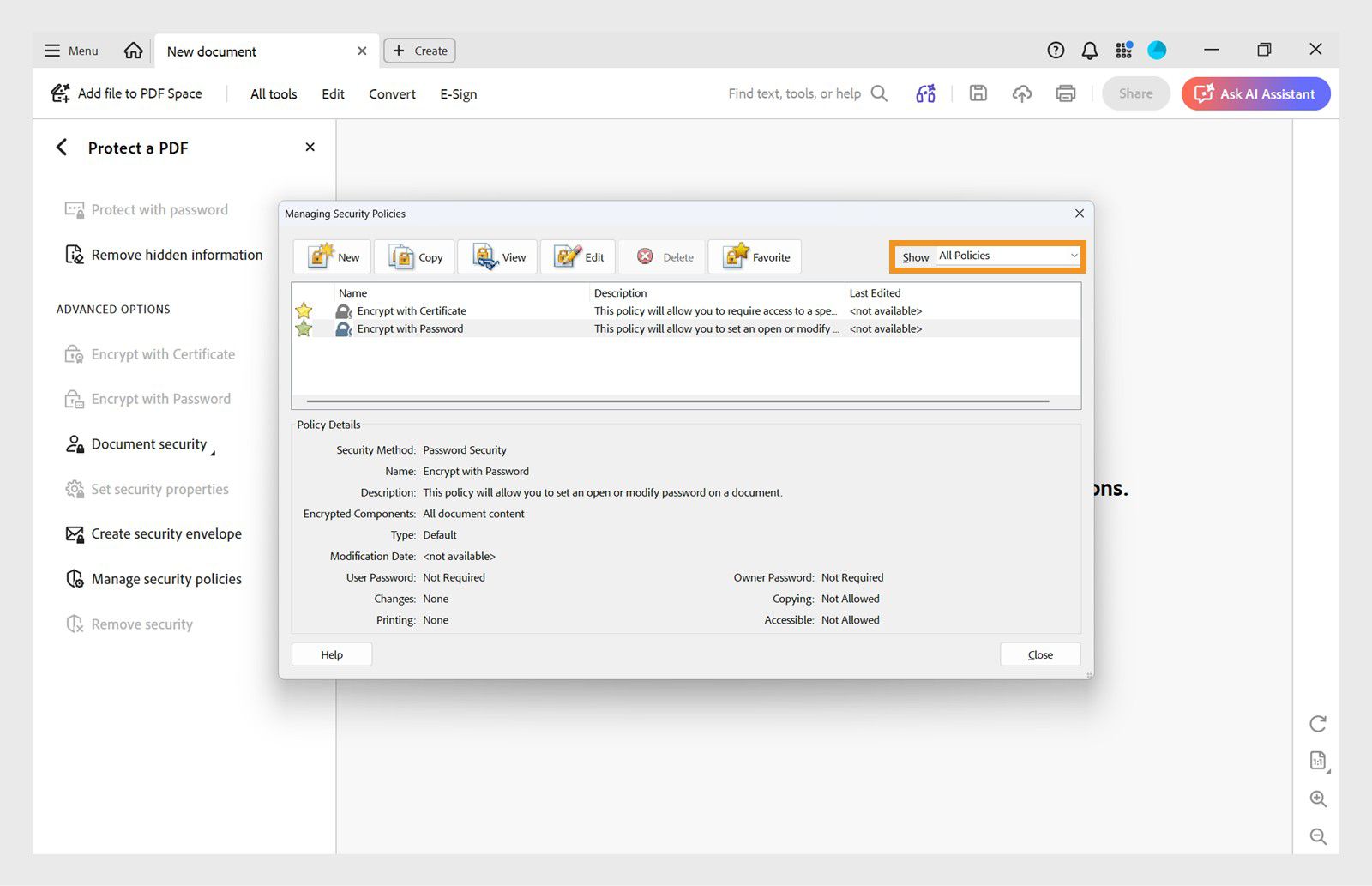Viewport: 1372px width, 886px height.
Task: Expand the Document security option
Action: 140,444
